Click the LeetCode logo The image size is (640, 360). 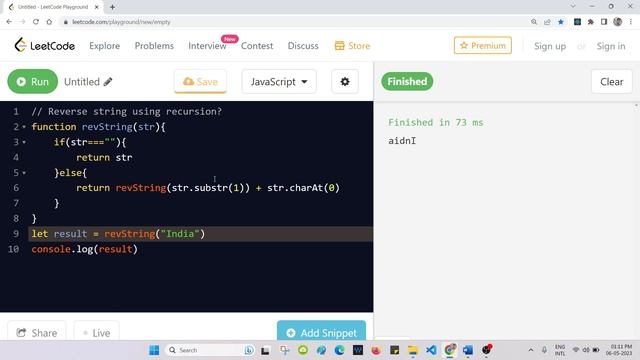pos(44,45)
